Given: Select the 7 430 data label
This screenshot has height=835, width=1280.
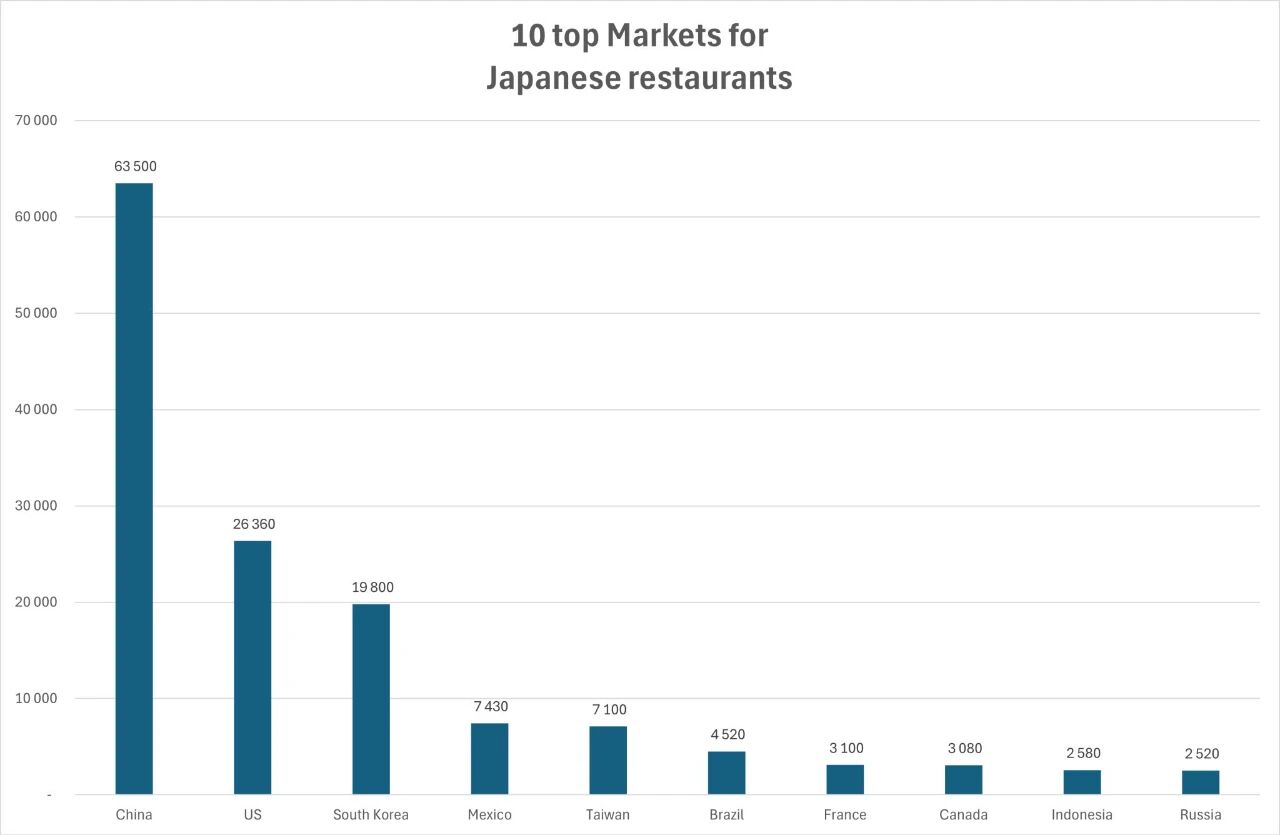Looking at the screenshot, I should click(x=490, y=706).
